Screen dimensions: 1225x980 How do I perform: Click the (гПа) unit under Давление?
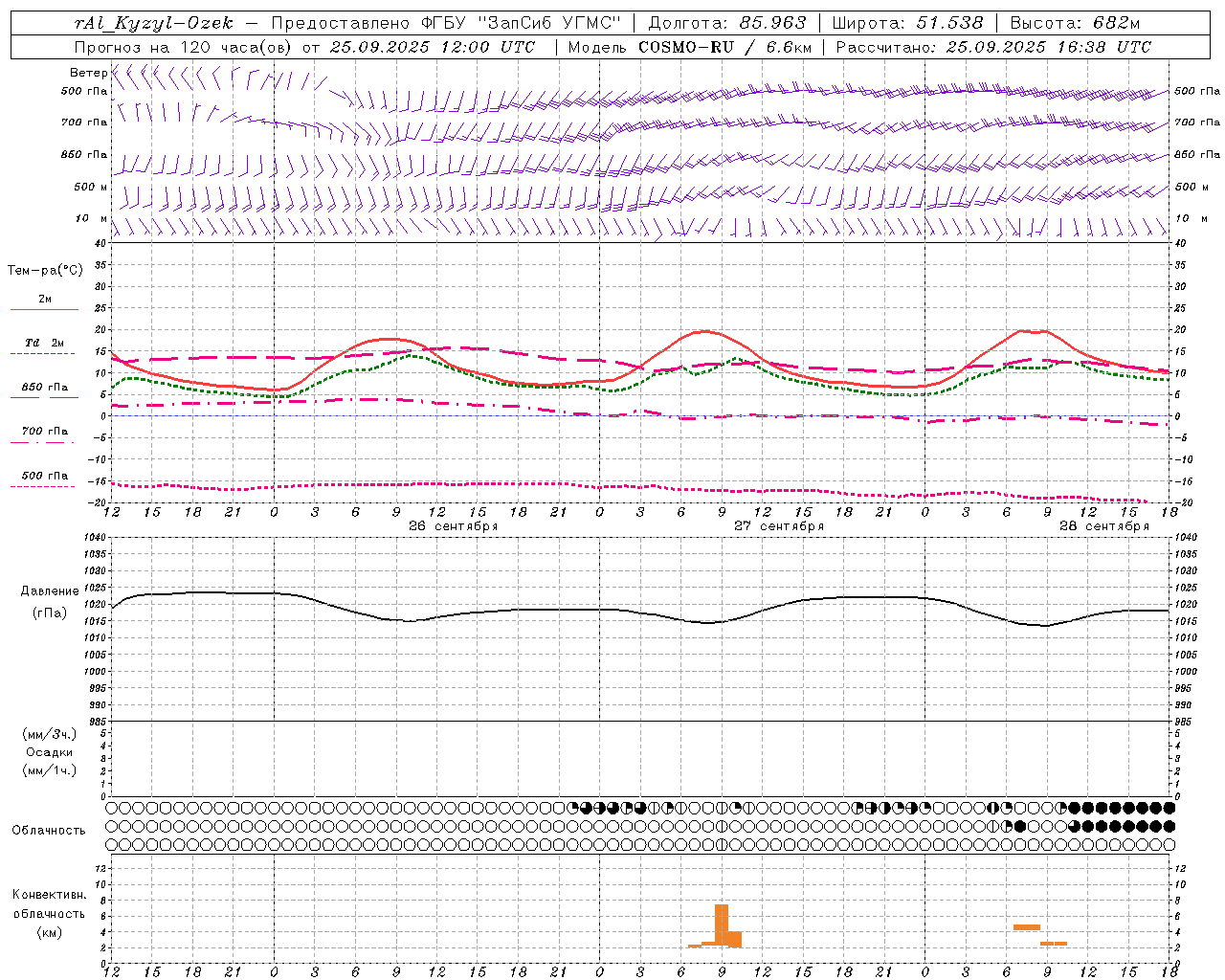[x=49, y=613]
